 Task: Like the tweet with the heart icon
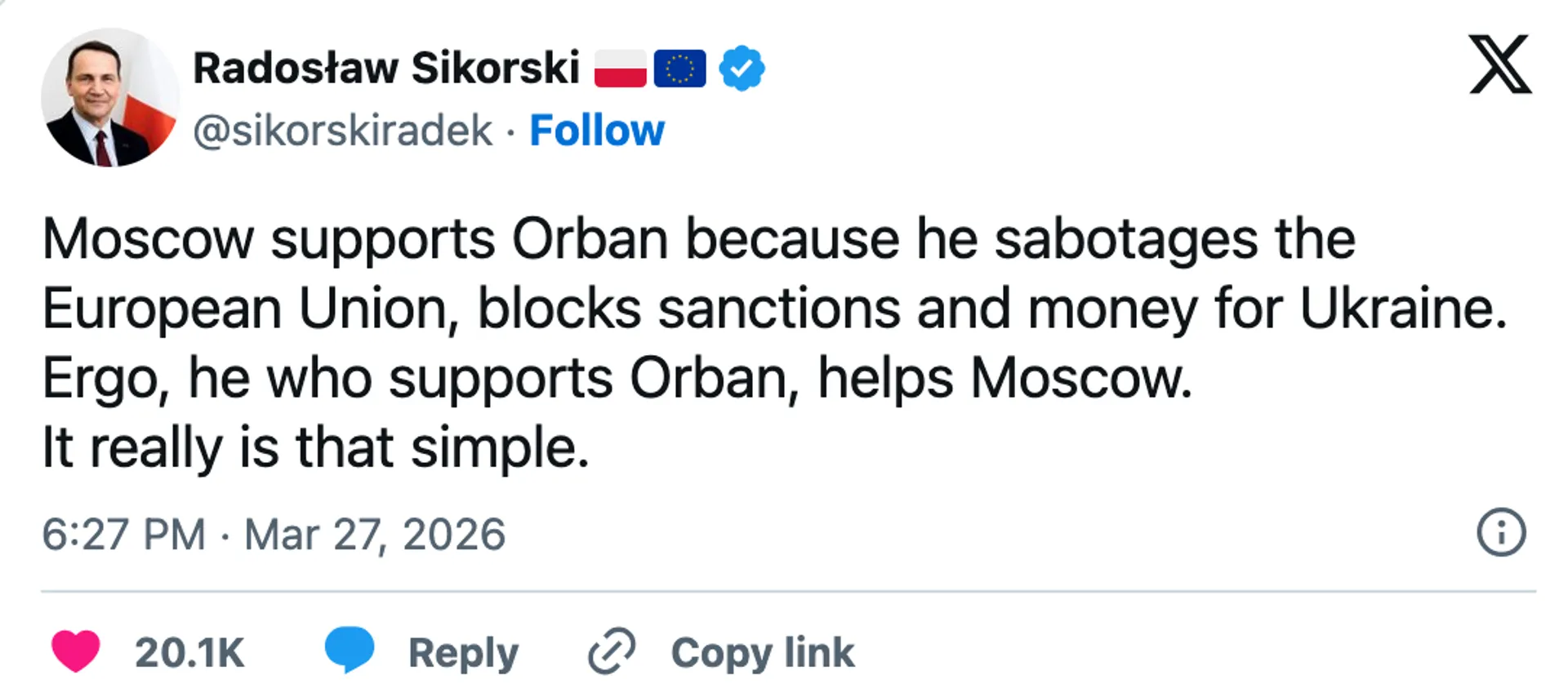[75, 651]
